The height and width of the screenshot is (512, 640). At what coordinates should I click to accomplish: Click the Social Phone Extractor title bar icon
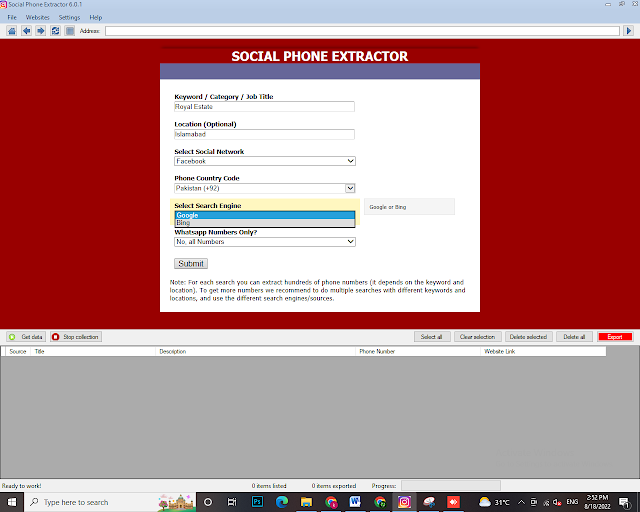4,4
